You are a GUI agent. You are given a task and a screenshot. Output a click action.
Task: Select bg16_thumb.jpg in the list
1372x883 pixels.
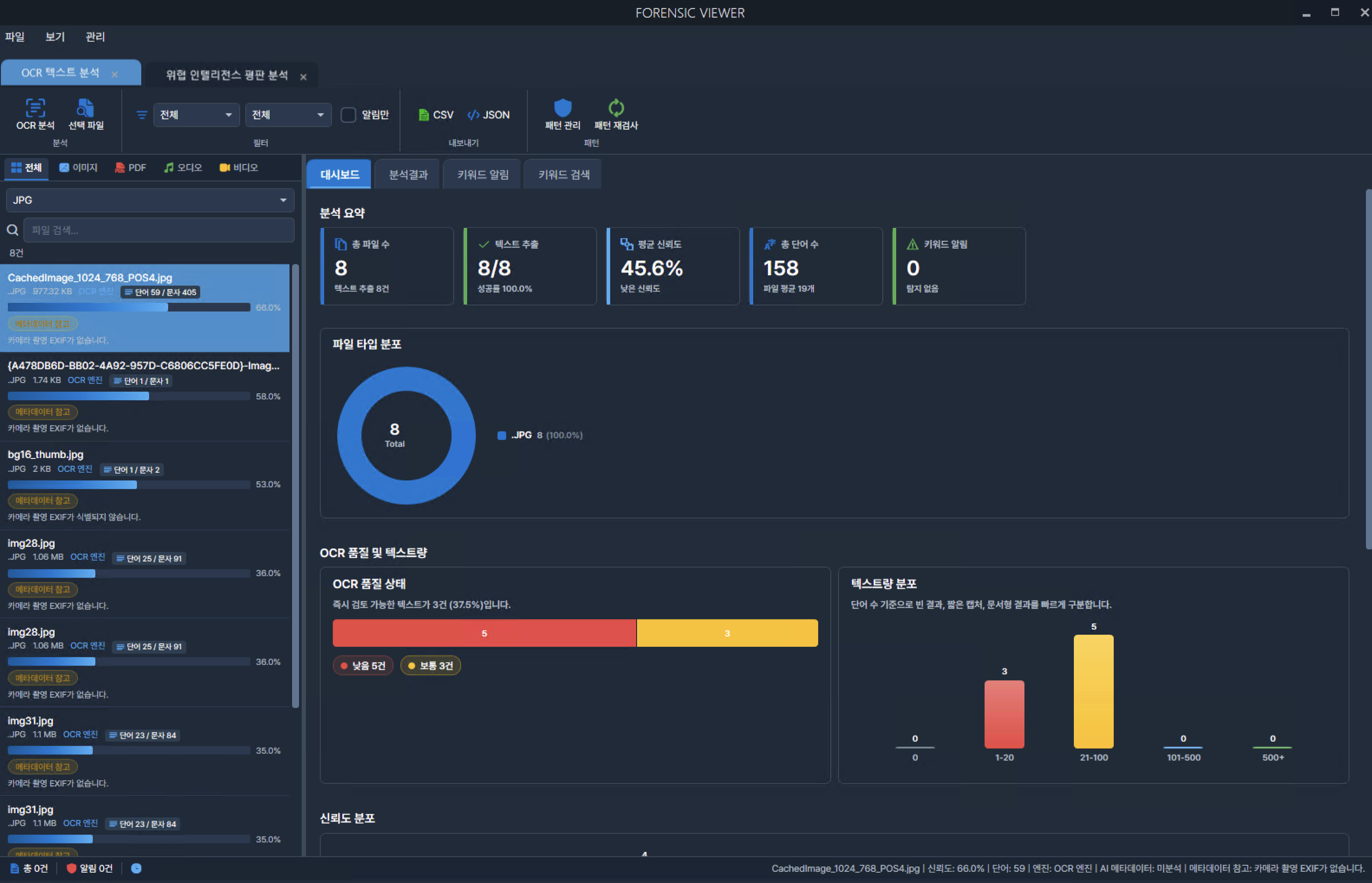pos(144,486)
